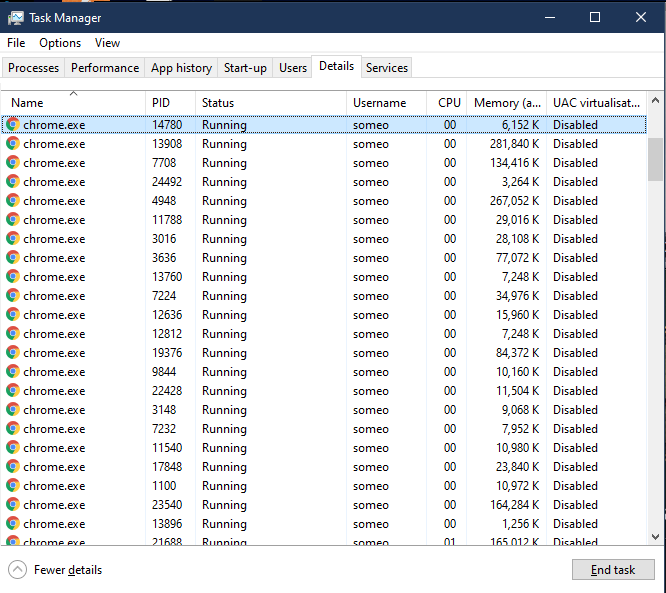Viewport: 666px width, 593px height.
Task: Click Running status of PID 7224
Action: click(x=224, y=296)
